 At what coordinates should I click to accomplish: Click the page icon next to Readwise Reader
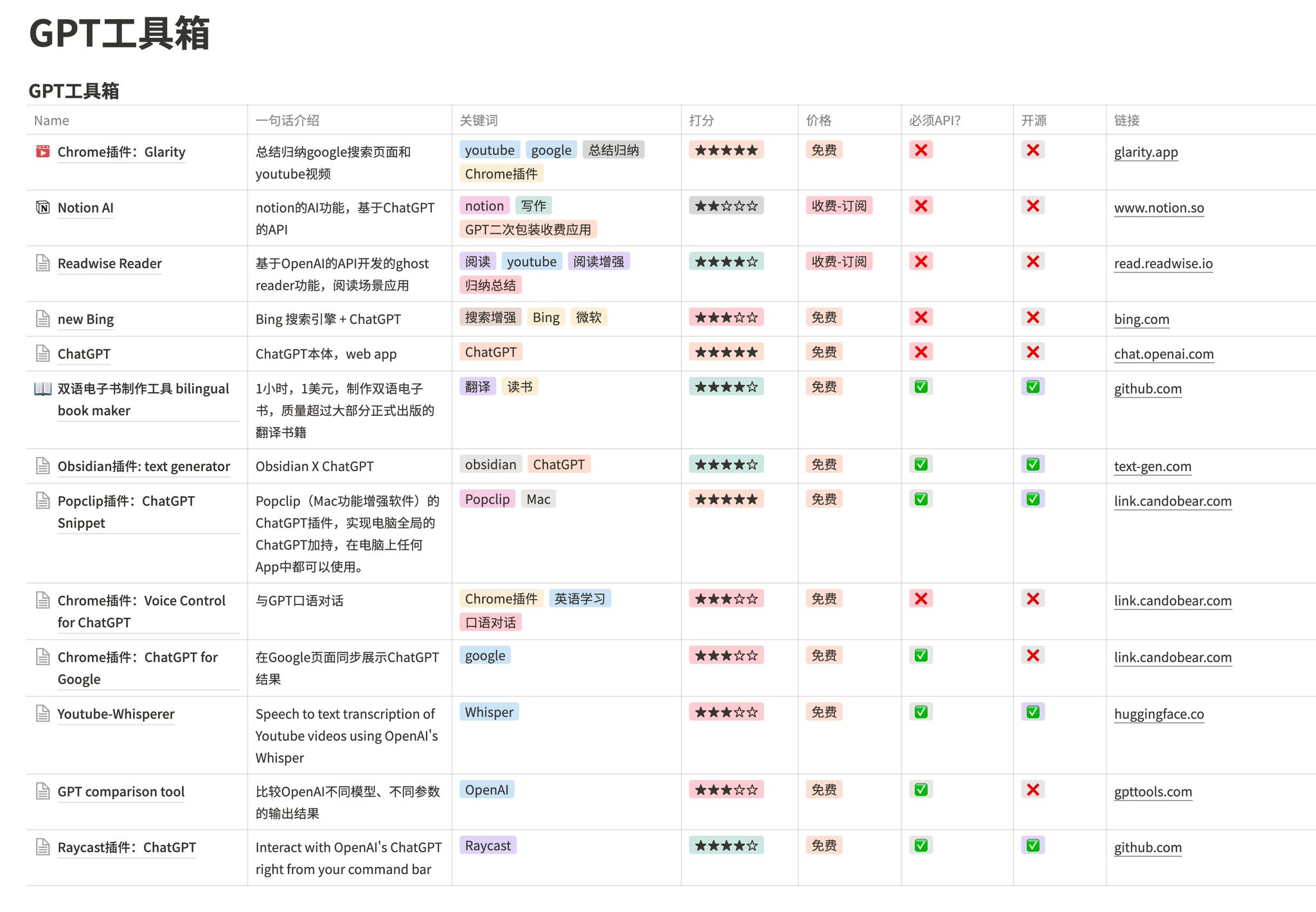[x=42, y=263]
